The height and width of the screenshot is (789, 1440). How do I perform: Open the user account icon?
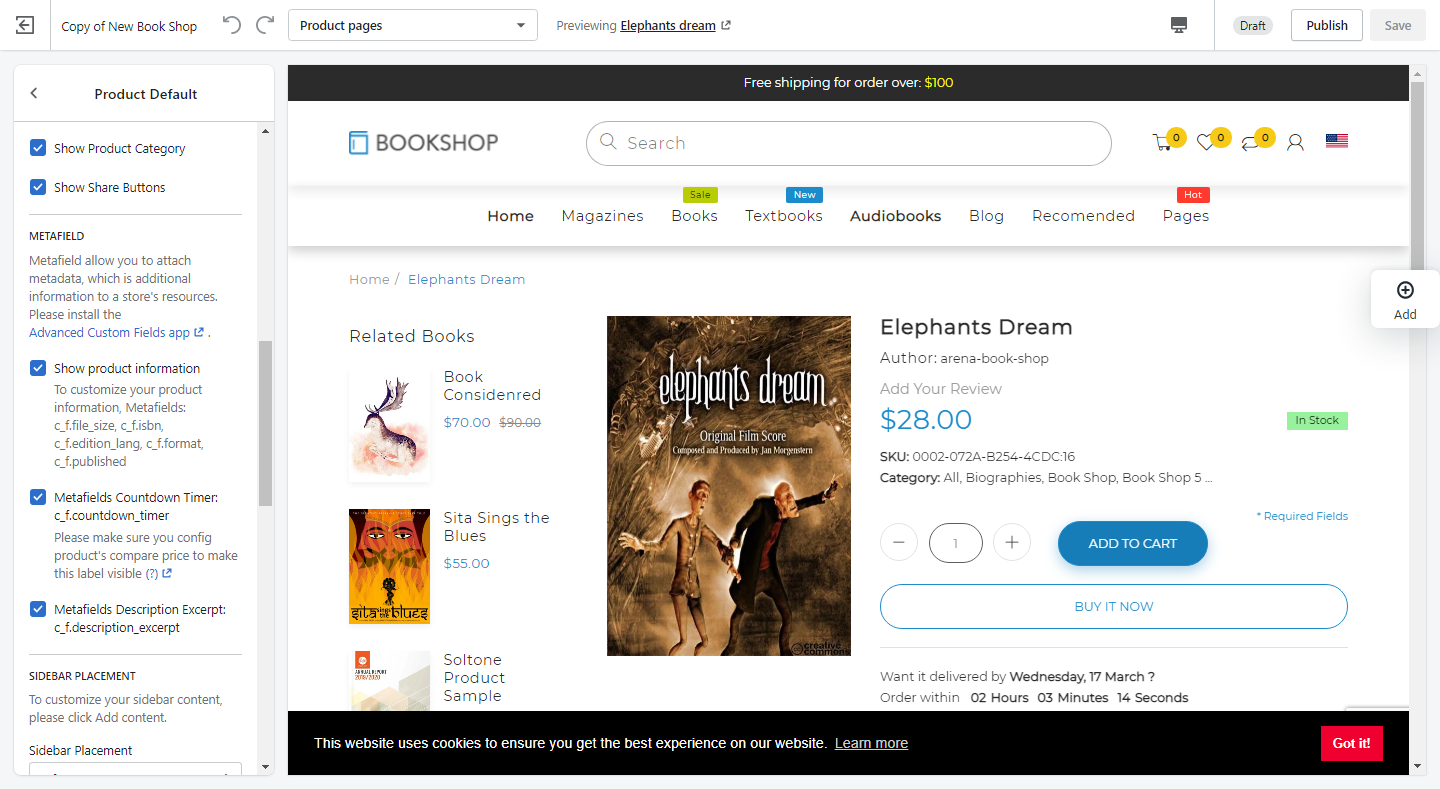point(1295,143)
